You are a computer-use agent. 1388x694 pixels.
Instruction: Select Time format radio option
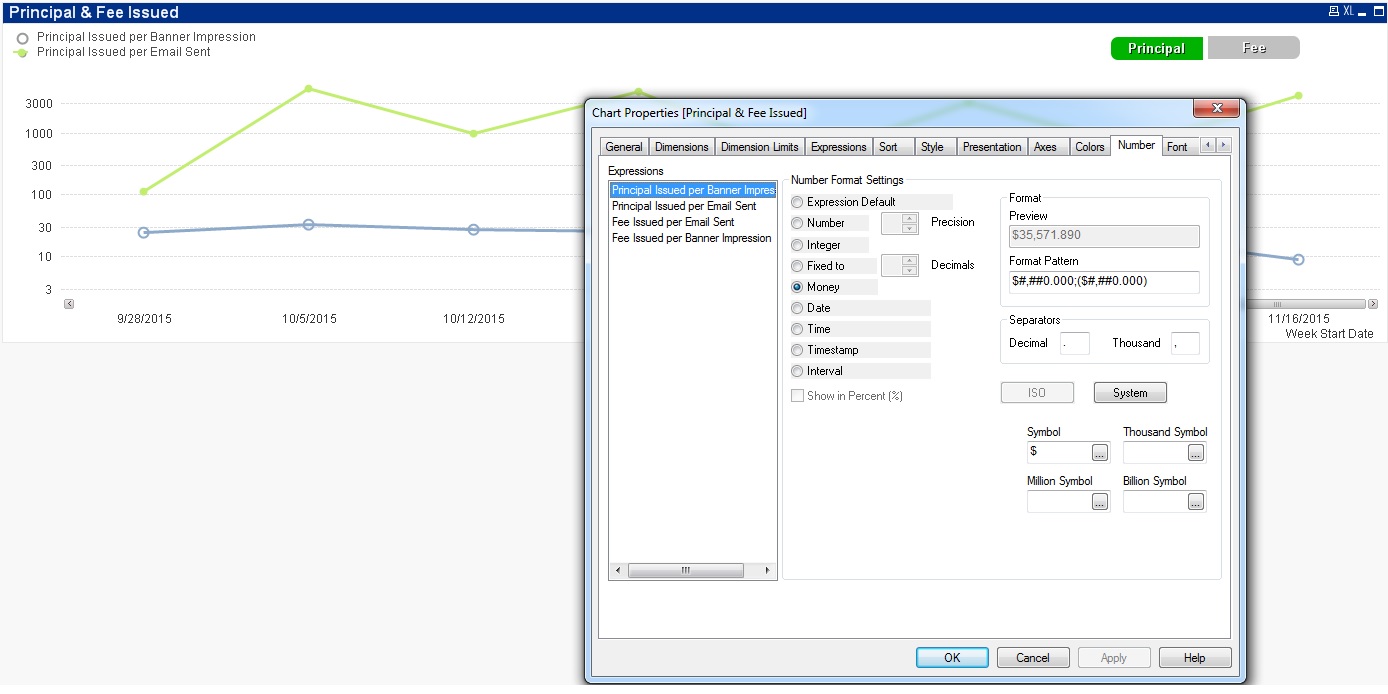[797, 329]
